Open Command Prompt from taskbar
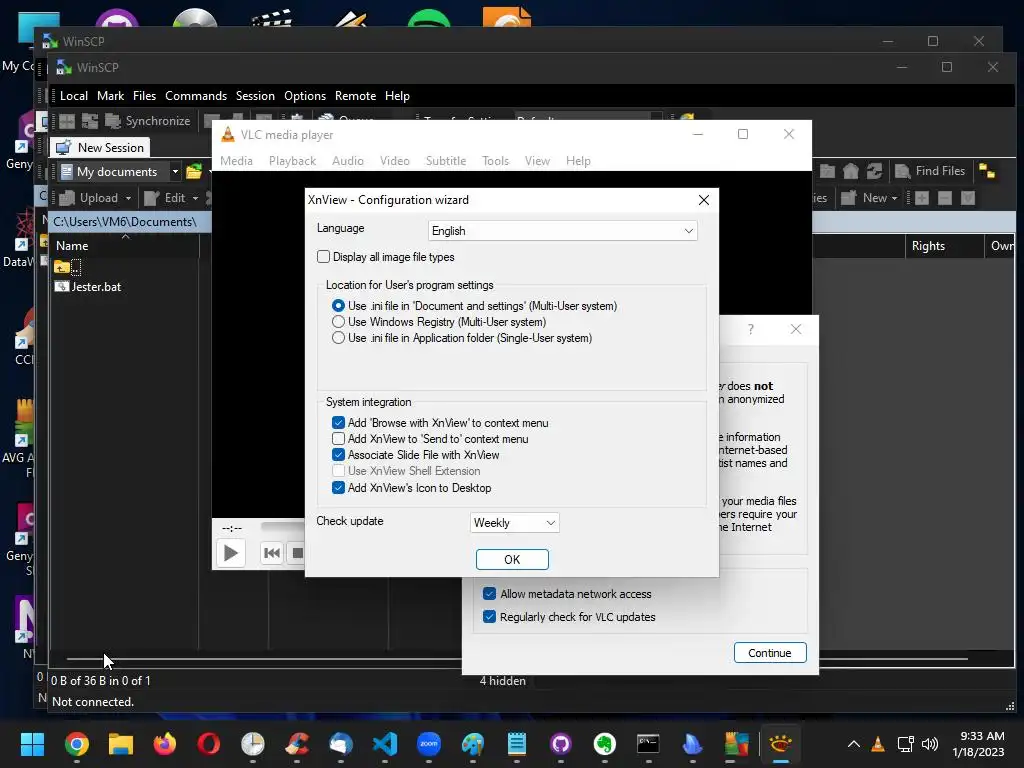 (648, 744)
